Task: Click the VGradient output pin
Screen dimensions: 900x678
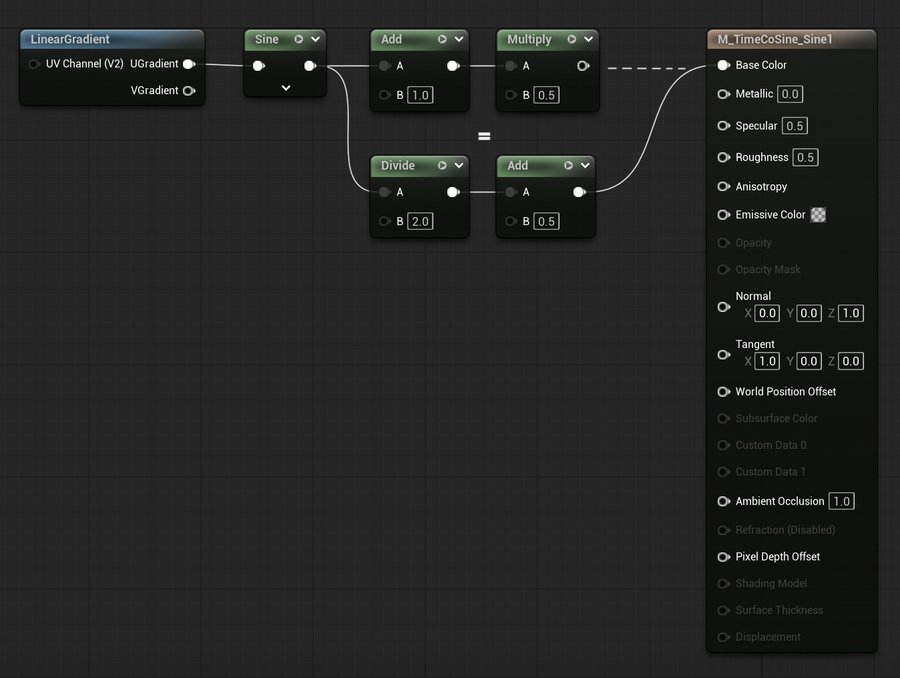Action: [x=188, y=91]
